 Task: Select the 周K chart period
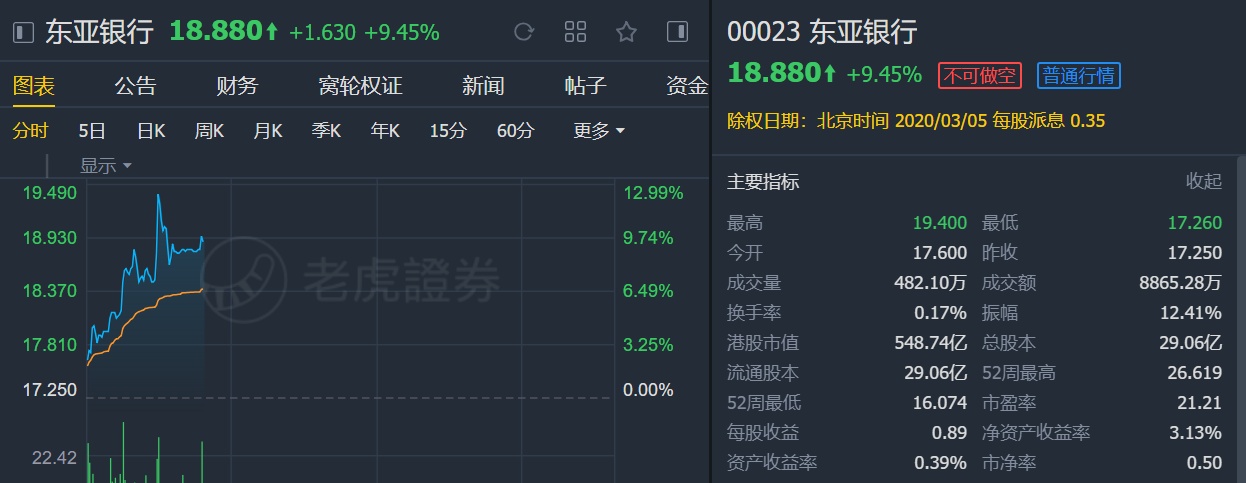[x=209, y=131]
